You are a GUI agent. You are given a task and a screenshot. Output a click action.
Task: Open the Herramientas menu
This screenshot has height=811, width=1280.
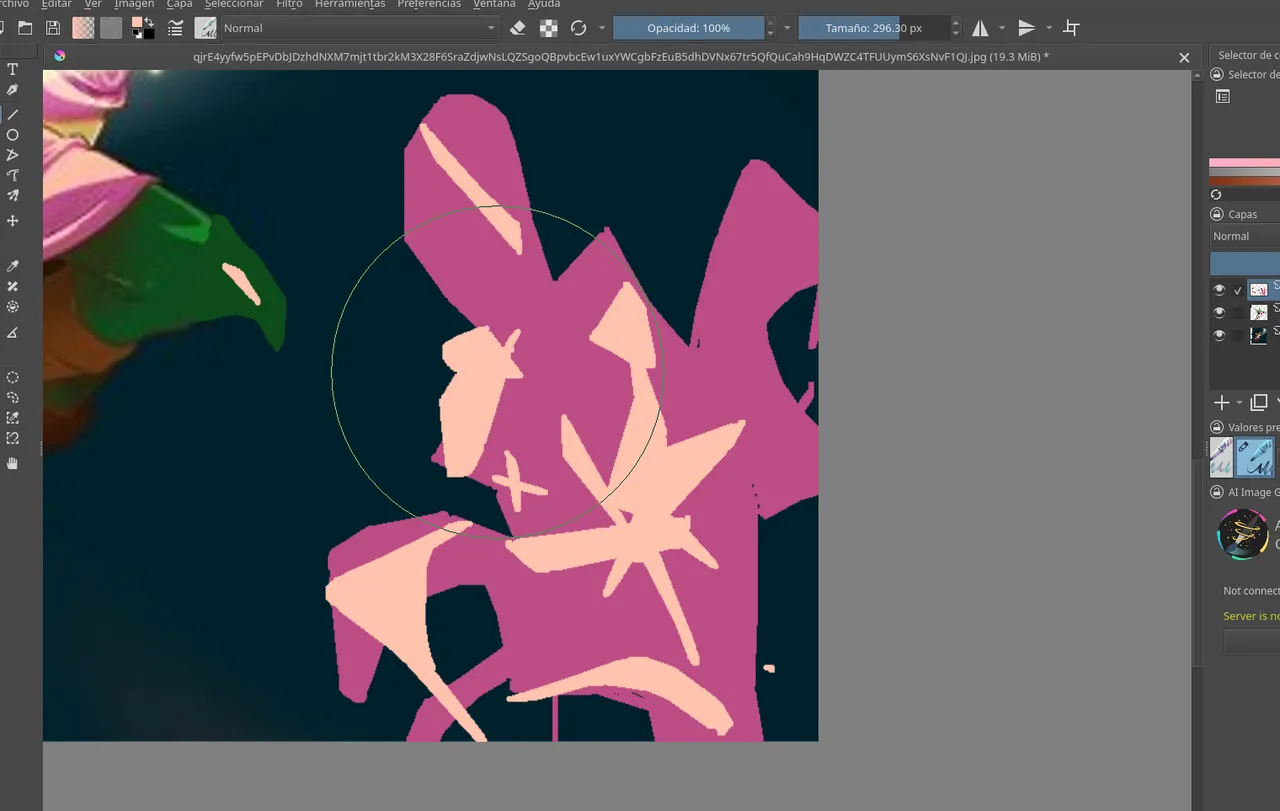click(x=350, y=4)
